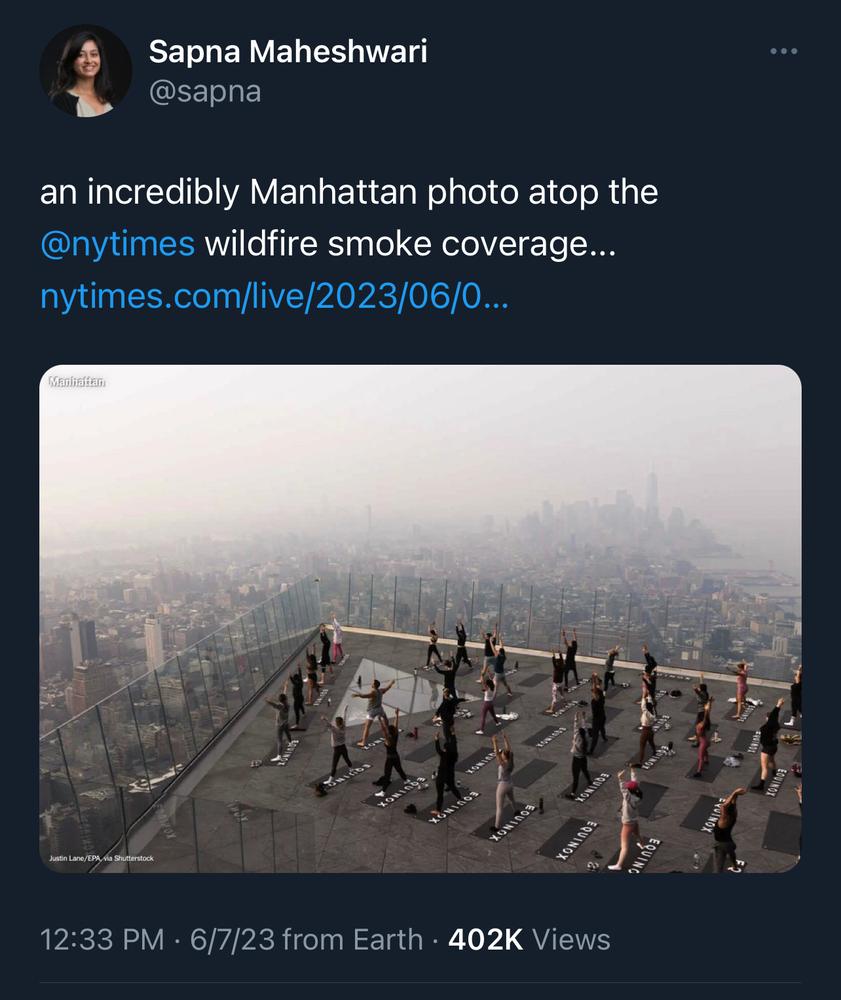Open the three-dot more options menu
Image resolution: width=841 pixels, height=1000 pixels.
(x=784, y=51)
